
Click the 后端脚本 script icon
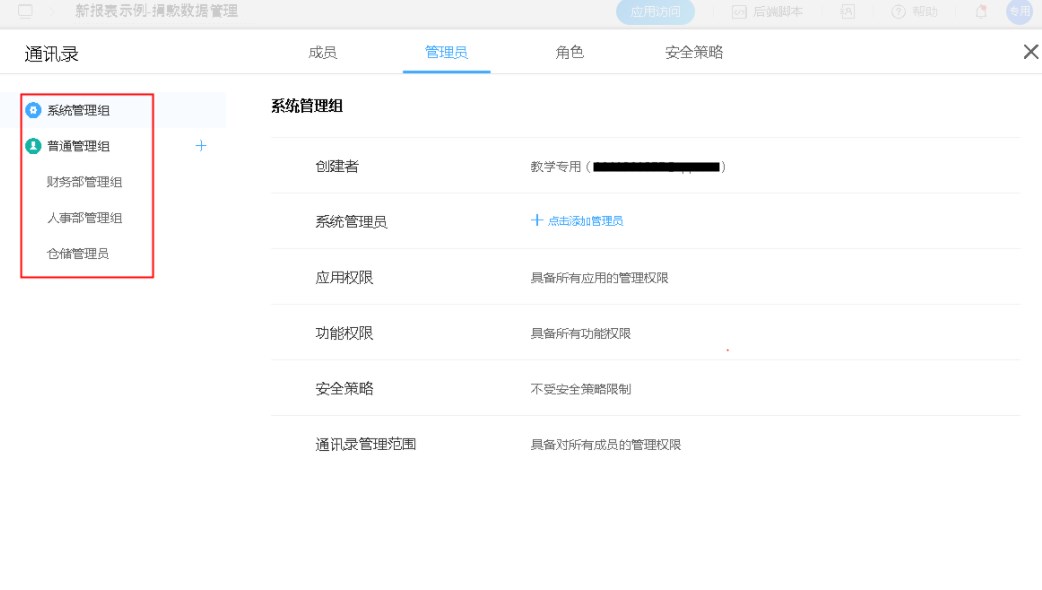click(740, 12)
